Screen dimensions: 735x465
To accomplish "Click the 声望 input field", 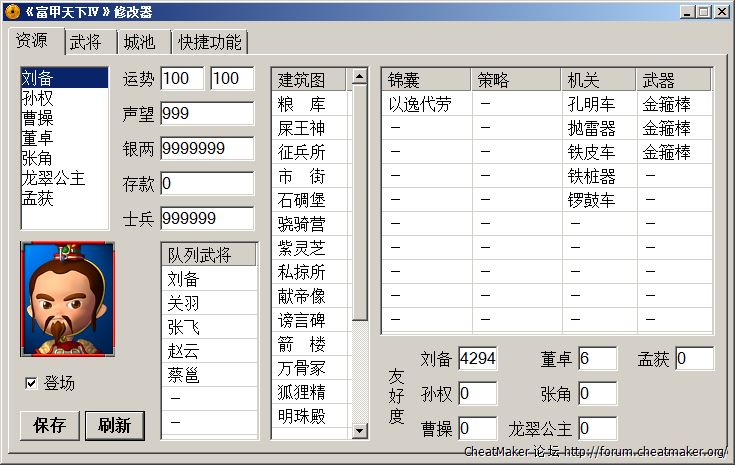I will [x=206, y=114].
